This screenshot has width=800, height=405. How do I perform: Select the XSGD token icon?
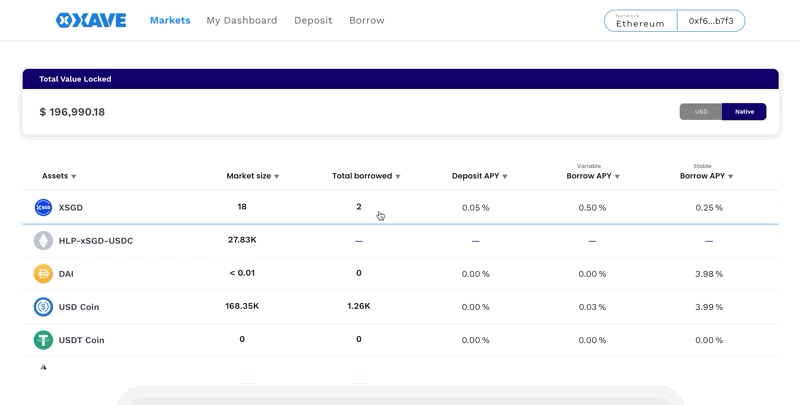point(43,208)
